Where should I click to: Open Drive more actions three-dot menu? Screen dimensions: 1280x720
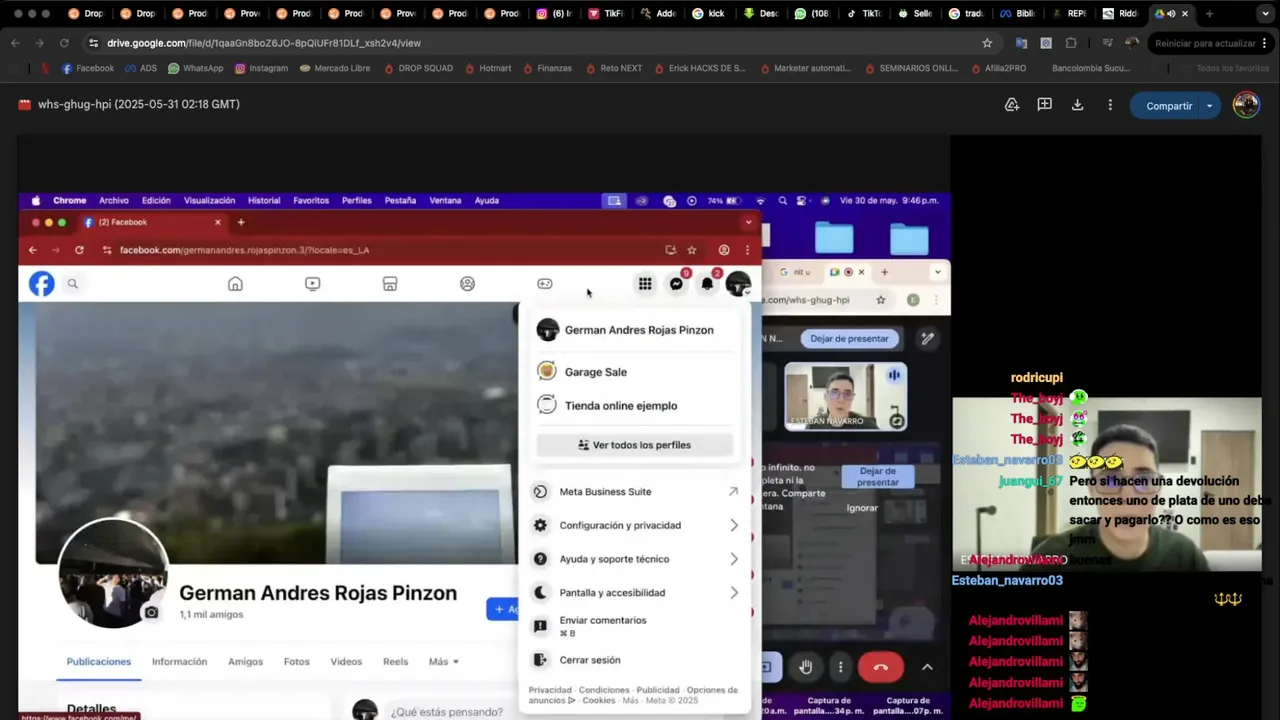click(1110, 105)
